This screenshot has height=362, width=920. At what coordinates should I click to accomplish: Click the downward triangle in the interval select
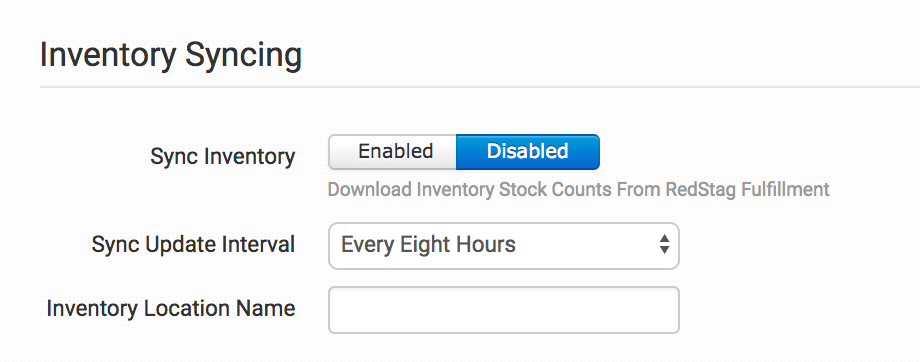(664, 250)
